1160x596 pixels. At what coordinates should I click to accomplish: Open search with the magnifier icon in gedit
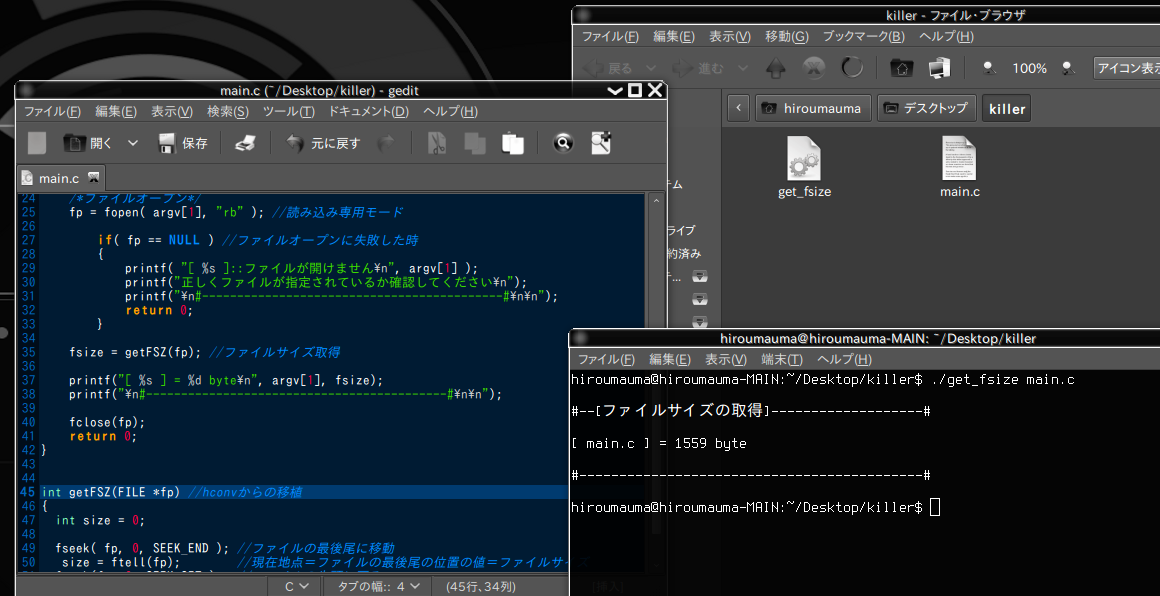point(563,143)
